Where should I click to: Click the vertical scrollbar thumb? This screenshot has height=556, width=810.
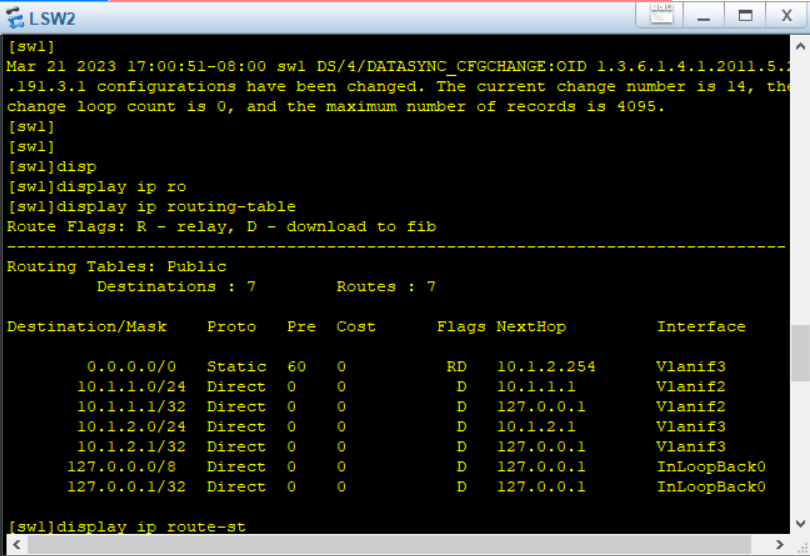(x=800, y=353)
